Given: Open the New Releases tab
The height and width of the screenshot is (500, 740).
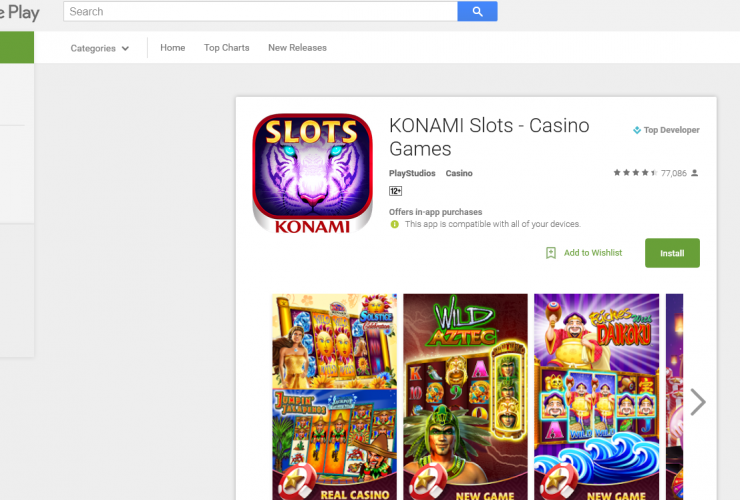Looking at the screenshot, I should 297,48.
